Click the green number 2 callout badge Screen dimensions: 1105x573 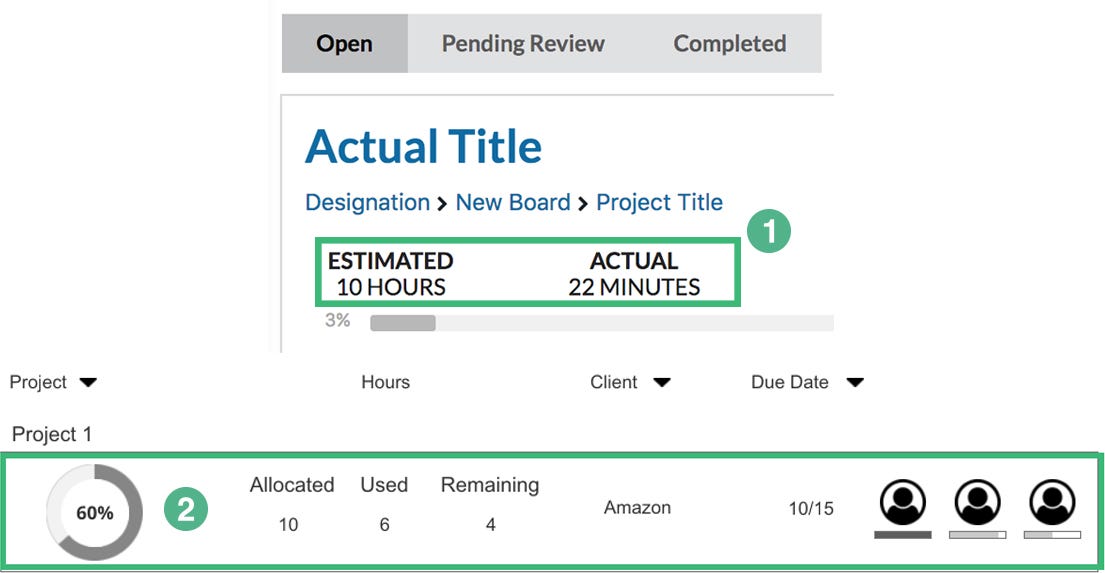tap(185, 509)
